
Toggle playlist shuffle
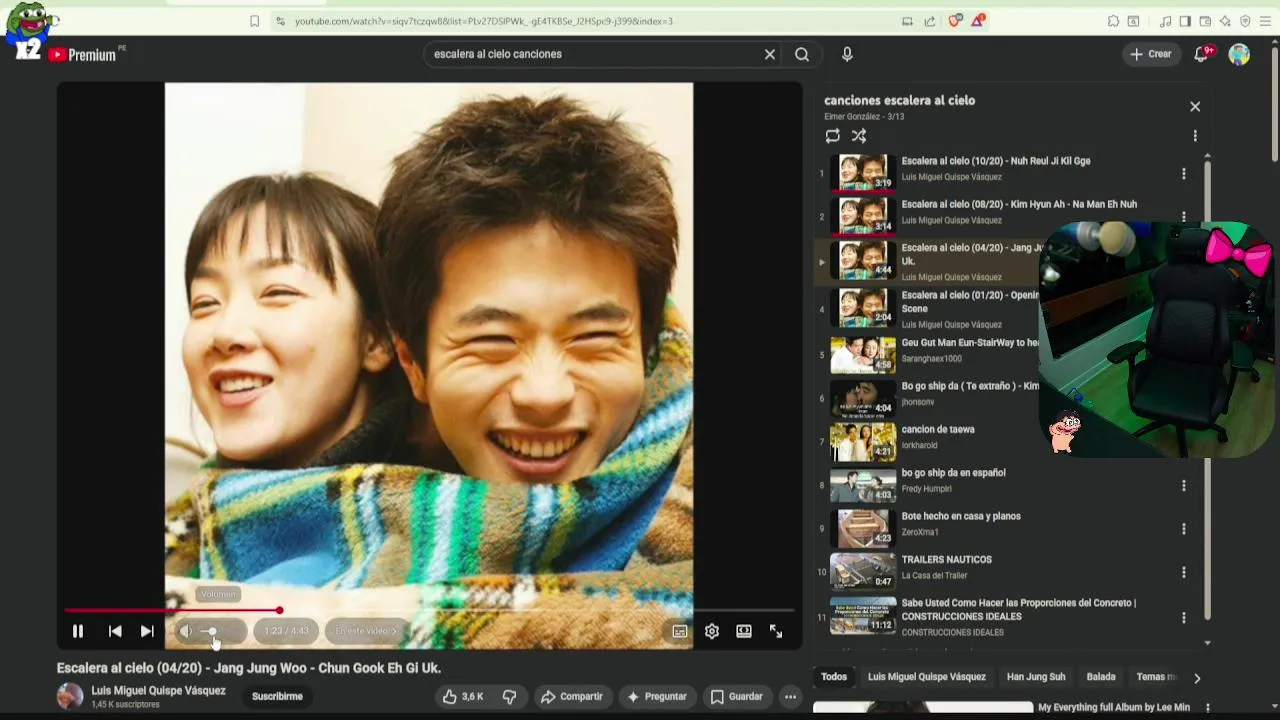click(x=859, y=136)
